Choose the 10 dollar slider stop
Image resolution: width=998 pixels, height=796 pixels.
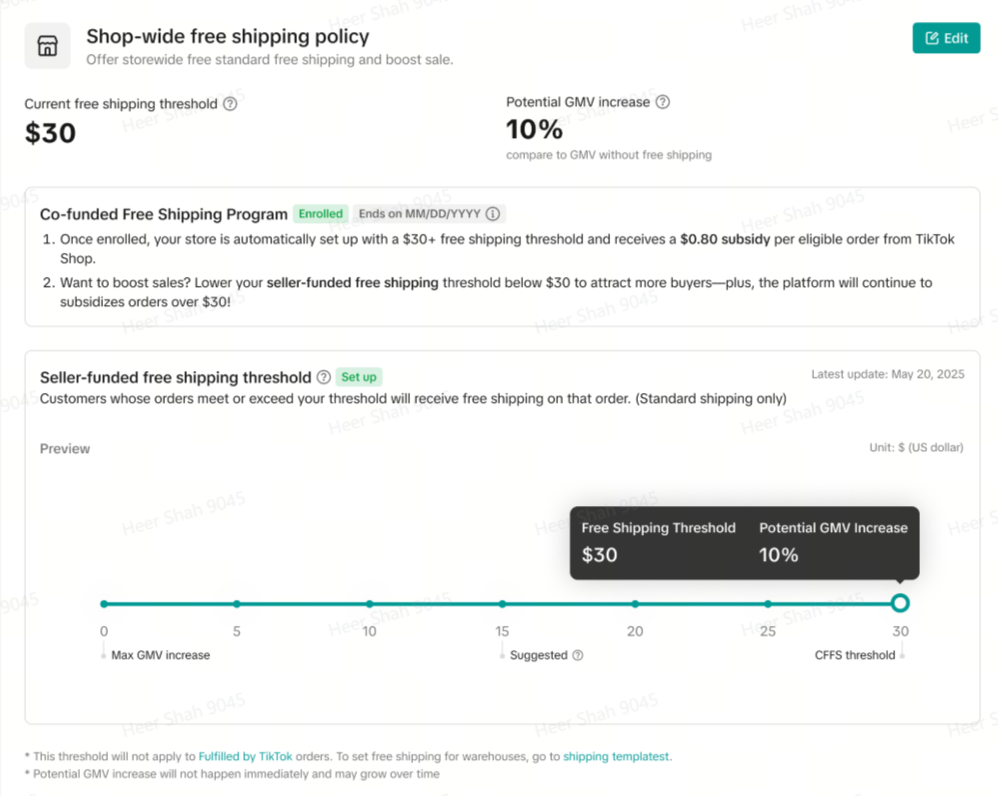tap(370, 603)
